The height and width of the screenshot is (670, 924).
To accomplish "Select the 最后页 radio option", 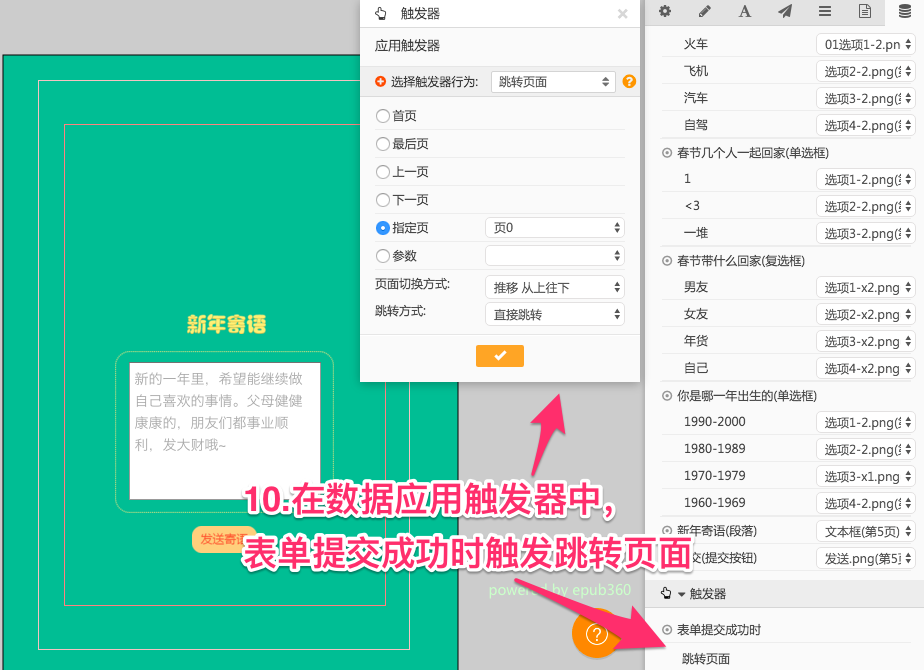I will point(383,144).
